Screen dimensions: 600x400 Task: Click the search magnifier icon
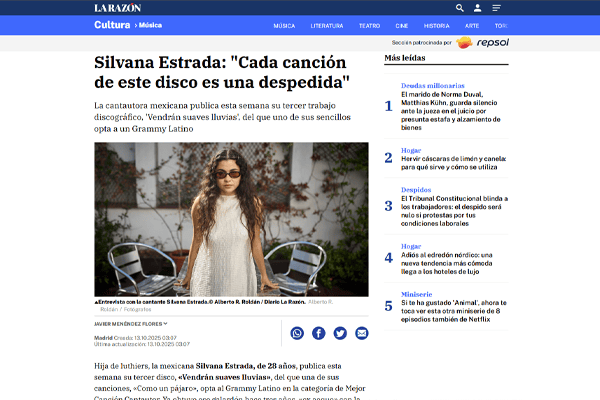click(x=460, y=8)
